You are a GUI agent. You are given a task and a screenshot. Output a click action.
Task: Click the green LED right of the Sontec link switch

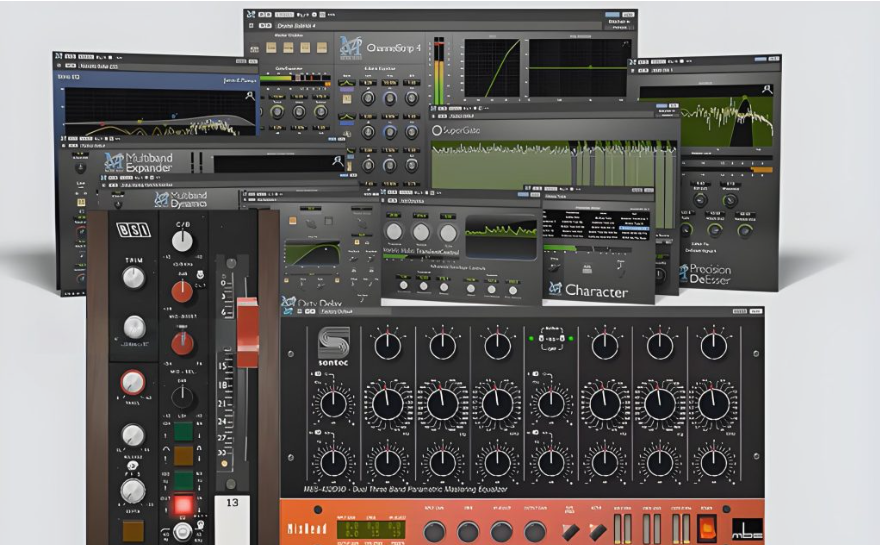pos(571,338)
